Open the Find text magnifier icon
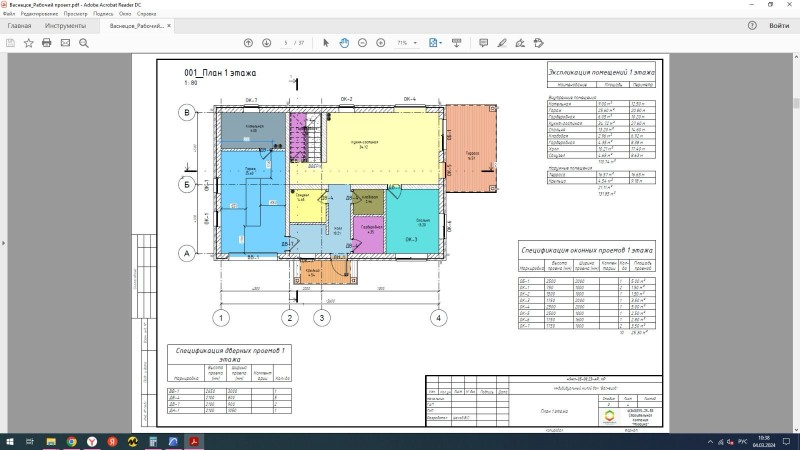This screenshot has width=800, height=450. coord(83,43)
